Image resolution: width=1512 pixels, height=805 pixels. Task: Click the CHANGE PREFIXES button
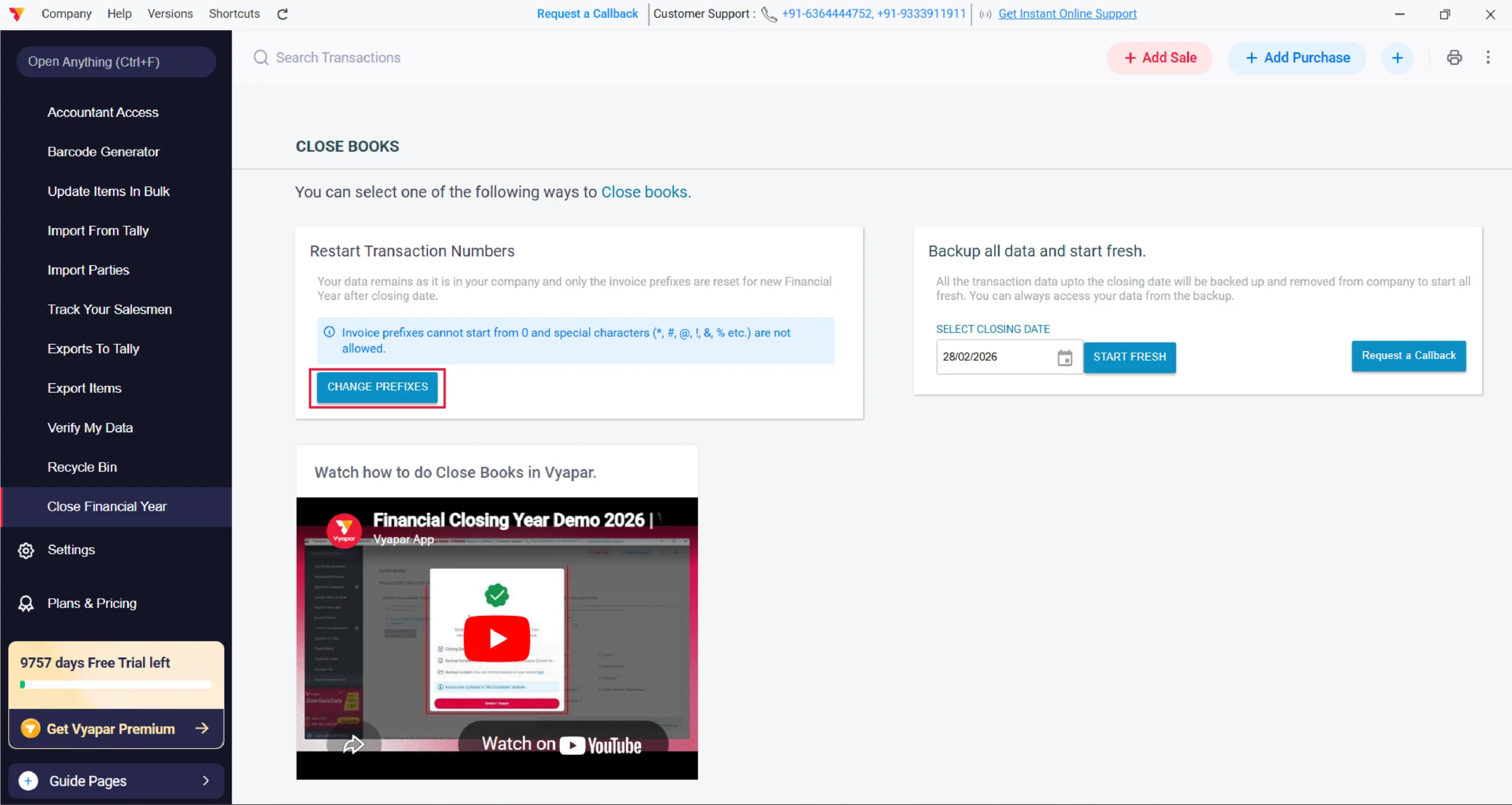tap(377, 387)
